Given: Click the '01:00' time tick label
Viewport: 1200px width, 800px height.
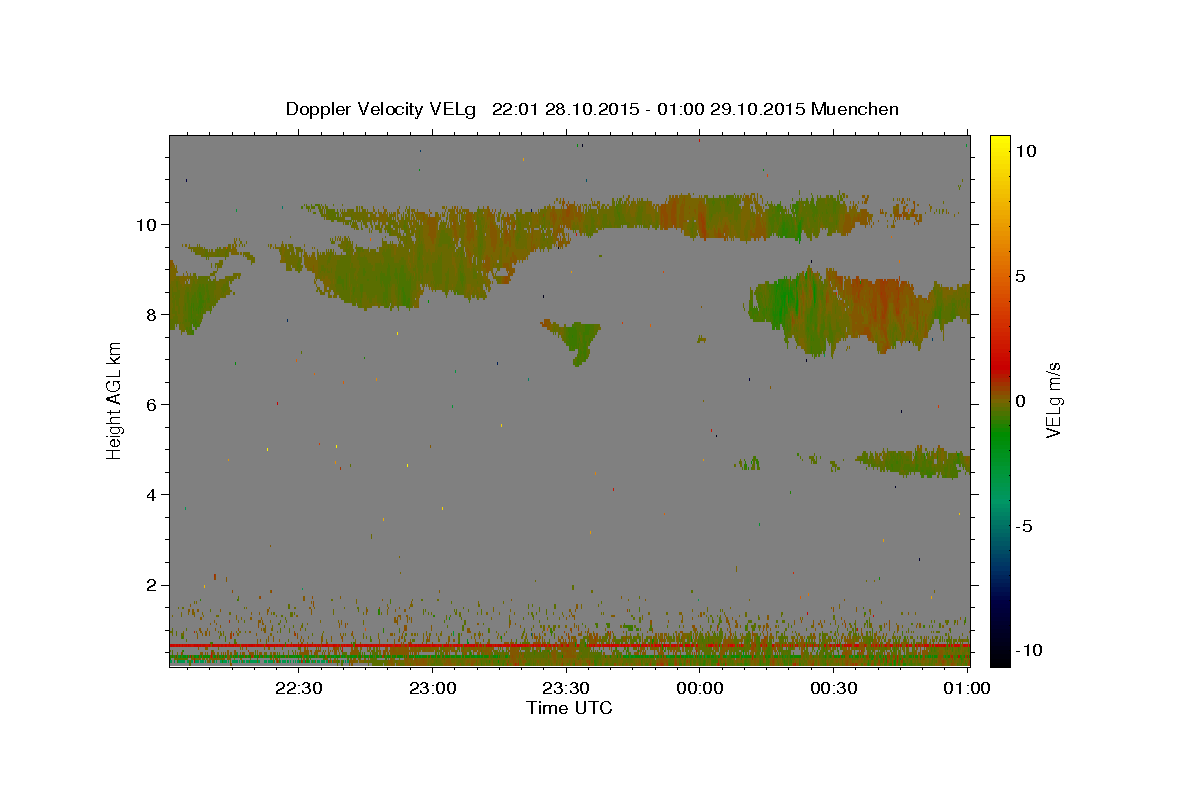Looking at the screenshot, I should [966, 688].
